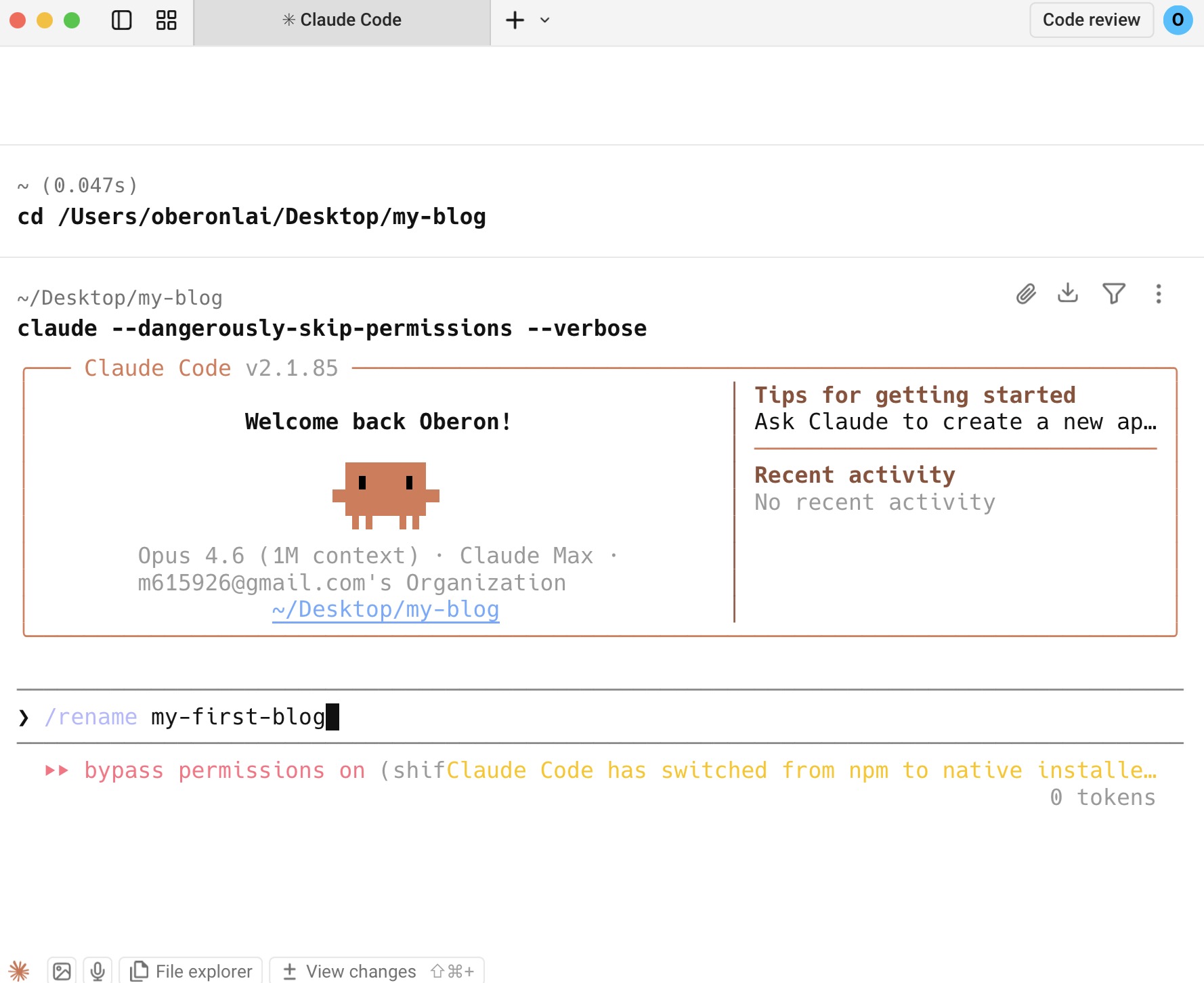Click the download icon for block output
The width and height of the screenshot is (1204, 983).
pyautogui.click(x=1068, y=294)
